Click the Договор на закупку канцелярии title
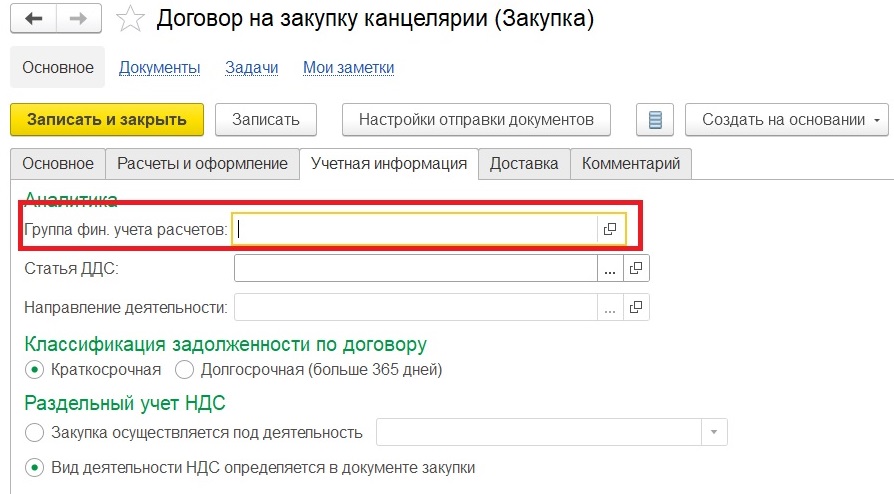The image size is (894, 494). pos(375,19)
